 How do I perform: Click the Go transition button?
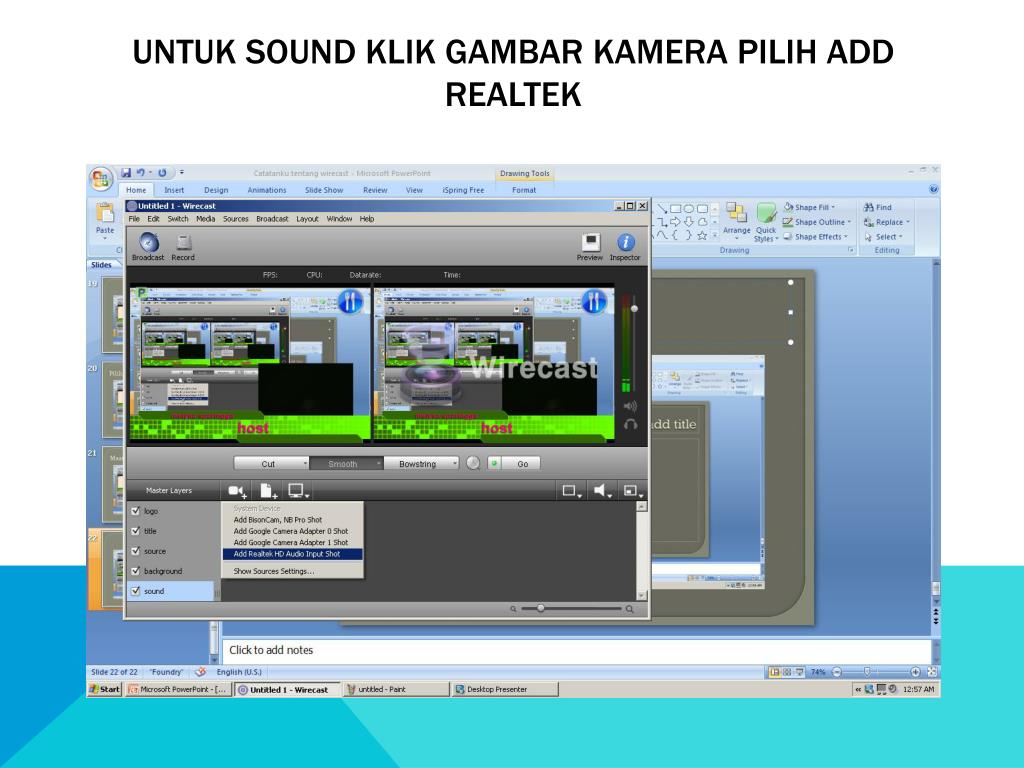click(x=522, y=464)
